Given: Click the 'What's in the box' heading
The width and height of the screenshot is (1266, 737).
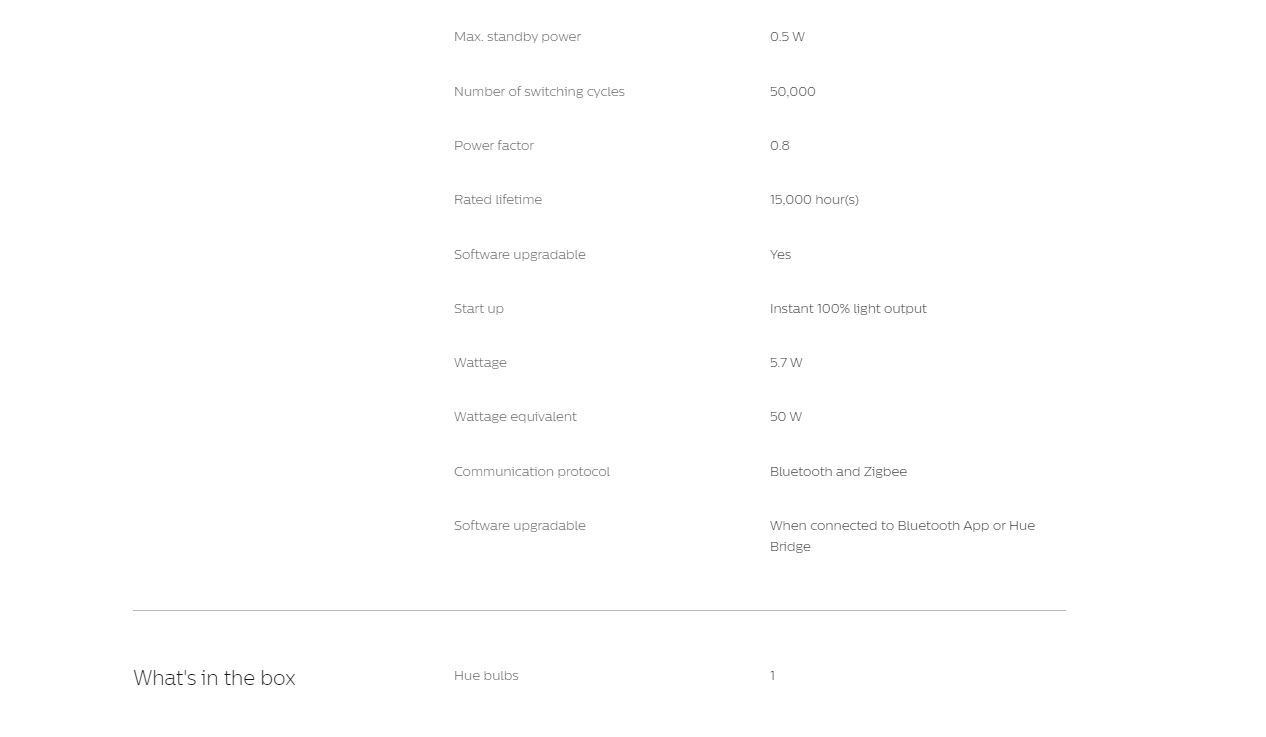Looking at the screenshot, I should click(x=214, y=678).
